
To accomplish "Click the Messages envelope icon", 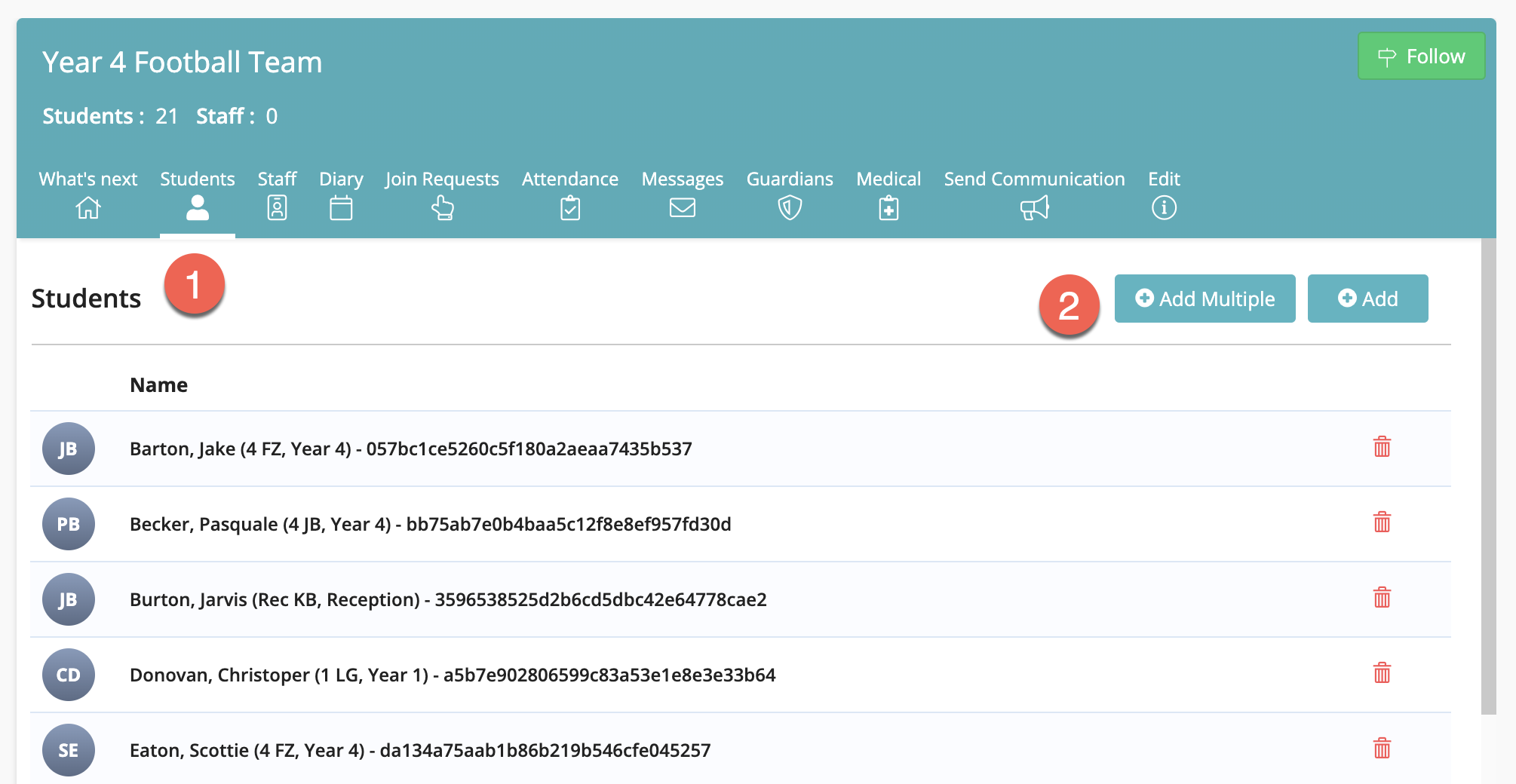I will tap(683, 207).
